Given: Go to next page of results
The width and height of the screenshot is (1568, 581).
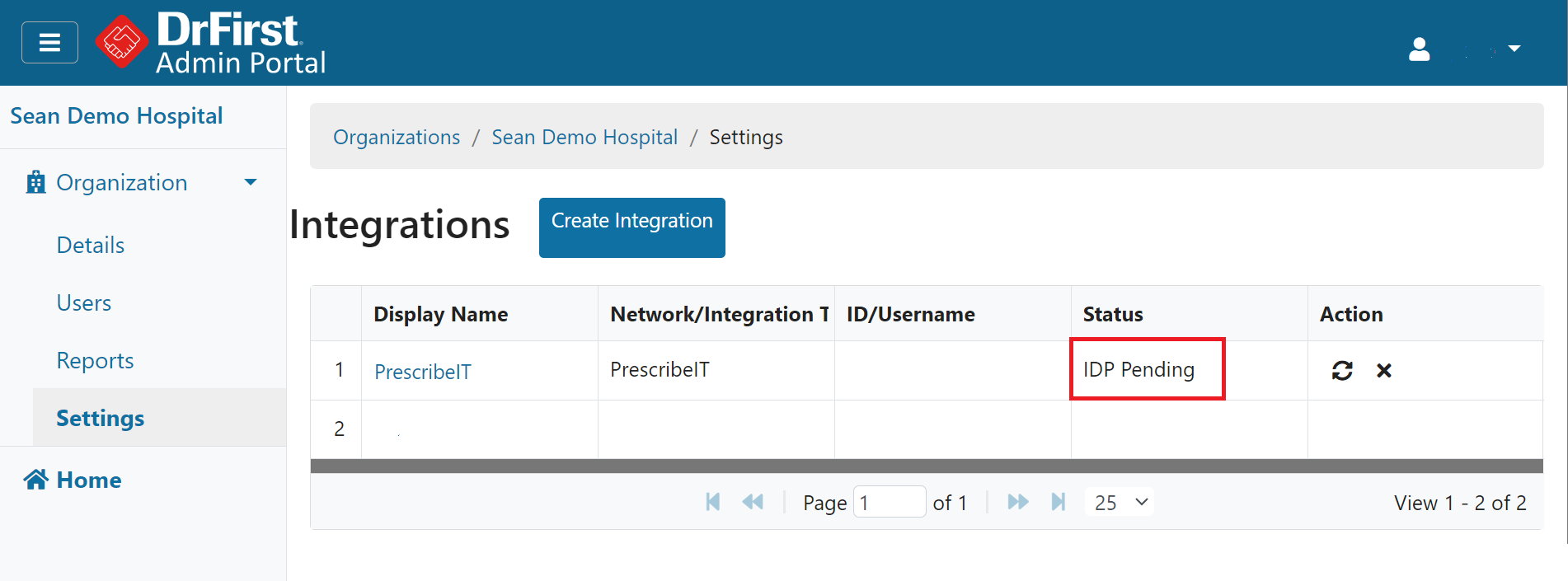Looking at the screenshot, I should [1018, 502].
